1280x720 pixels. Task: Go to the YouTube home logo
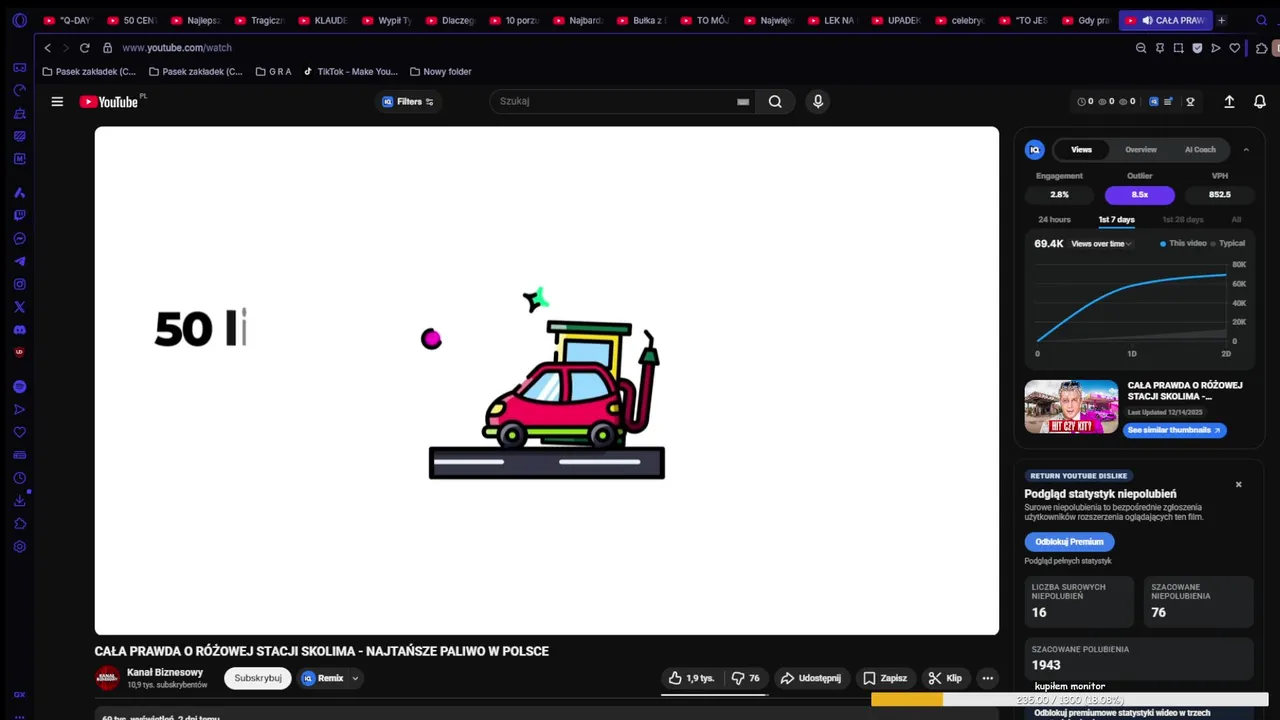[x=109, y=101]
